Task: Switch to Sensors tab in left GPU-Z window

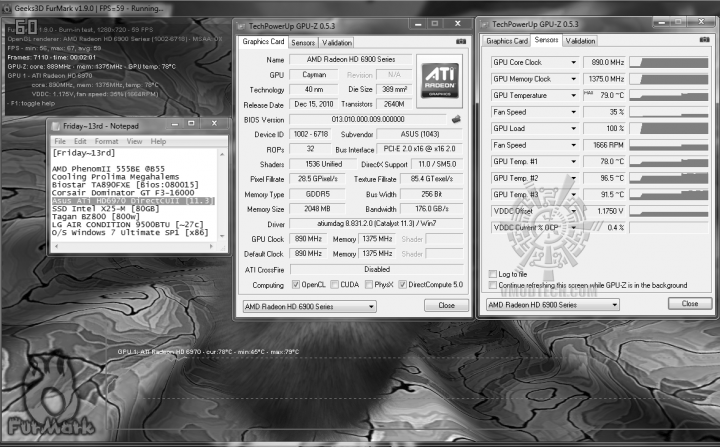Action: (303, 43)
